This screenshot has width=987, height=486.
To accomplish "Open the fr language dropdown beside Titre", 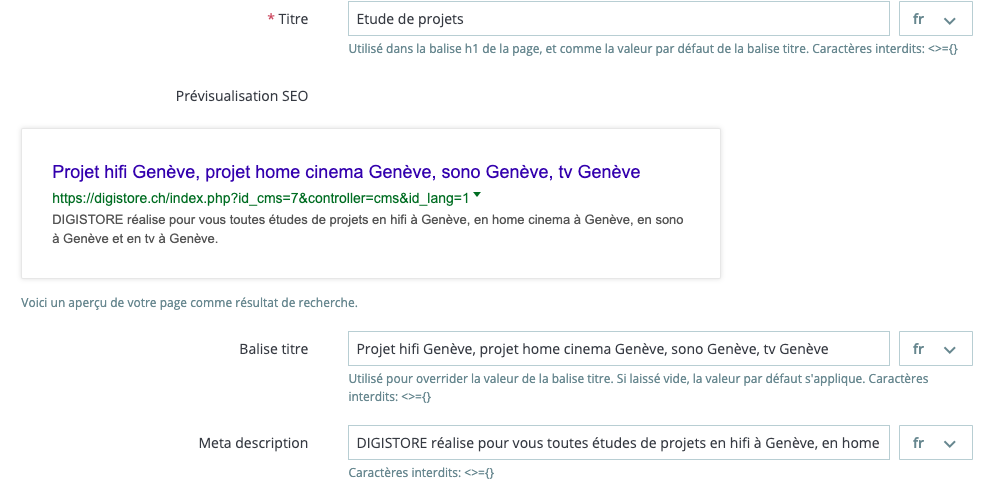I will (935, 19).
